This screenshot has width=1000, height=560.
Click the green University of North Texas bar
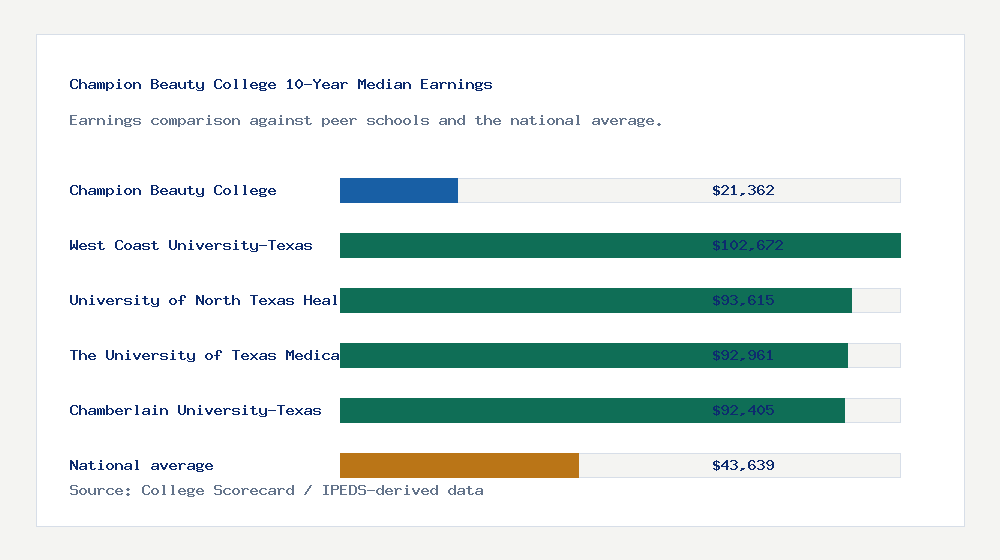coord(596,300)
